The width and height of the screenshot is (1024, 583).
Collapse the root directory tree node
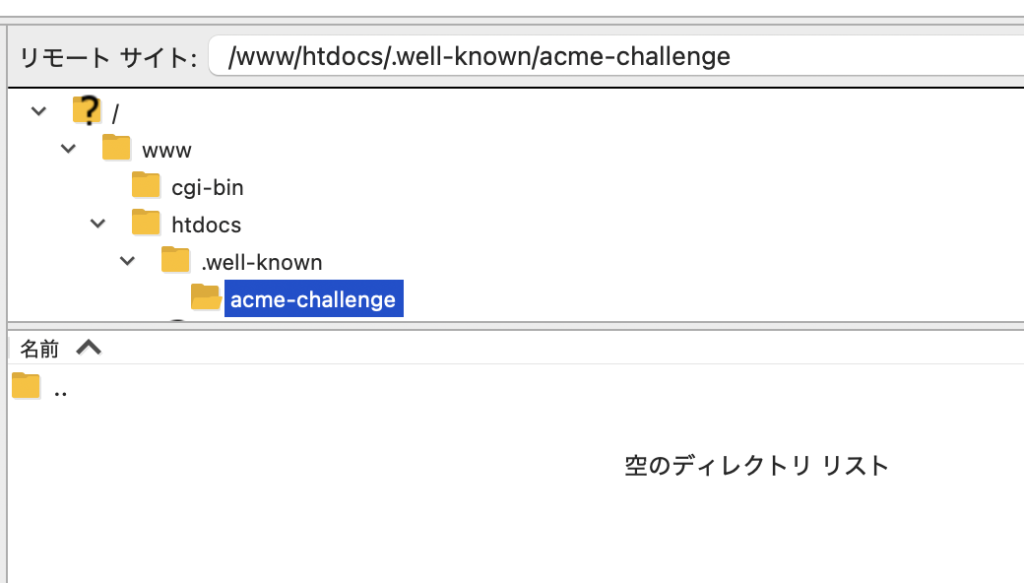(x=39, y=111)
